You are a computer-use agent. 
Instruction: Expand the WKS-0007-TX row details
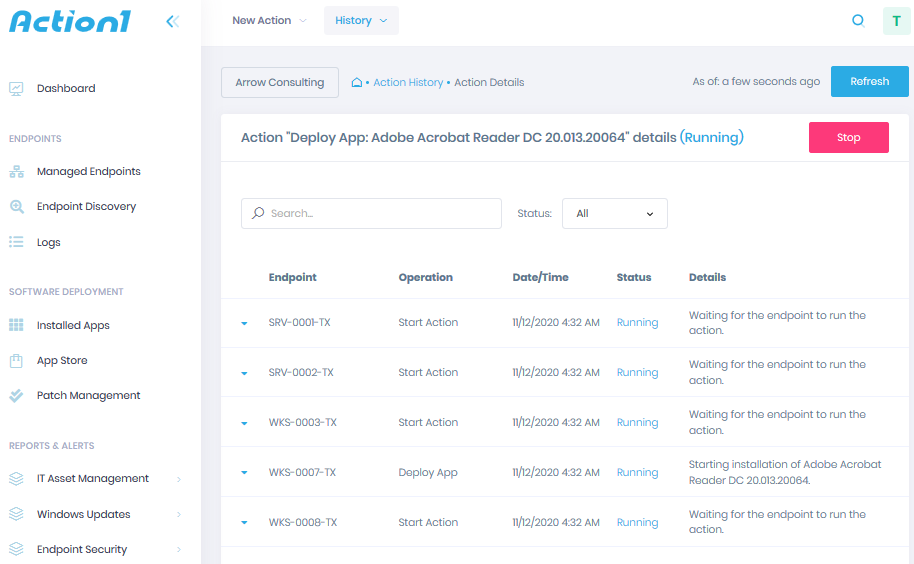point(244,473)
